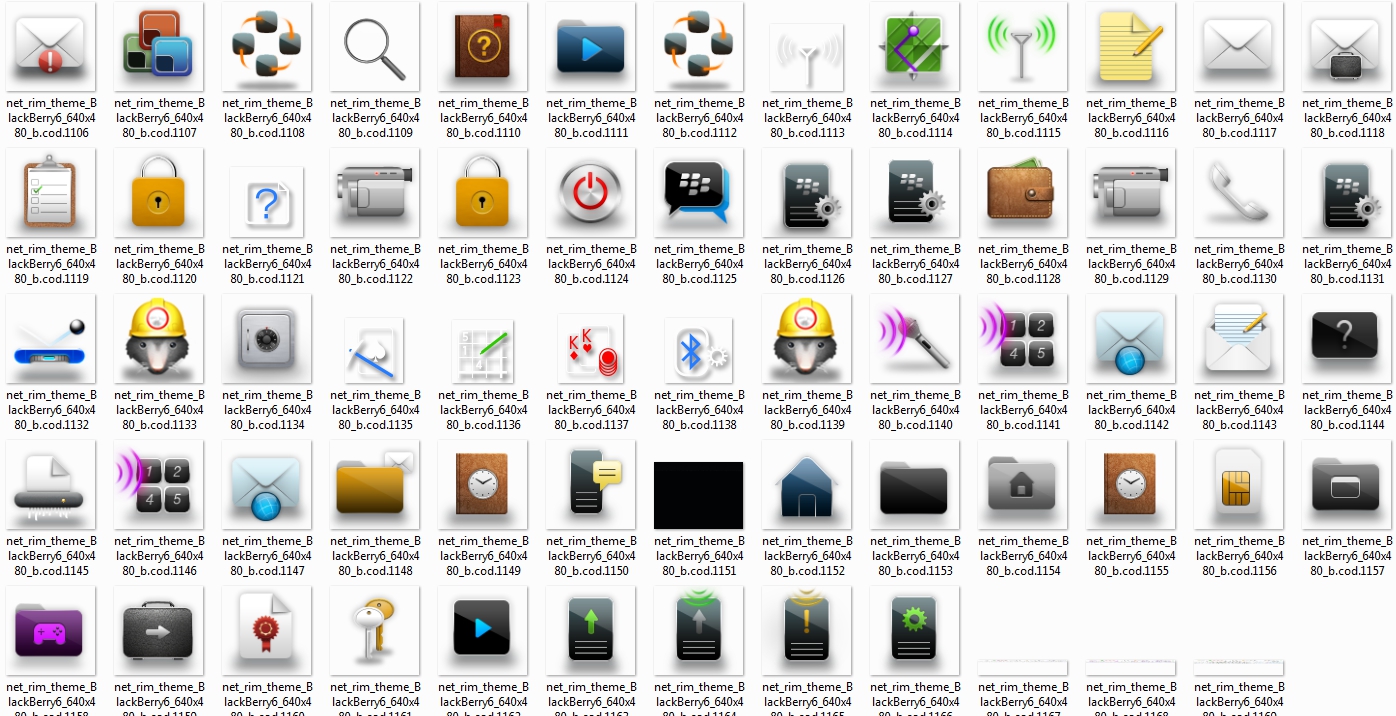Screen dimensions: 1396x716
Task: Select the Bluetooth settings icon, file 1138
Action: pos(699,350)
